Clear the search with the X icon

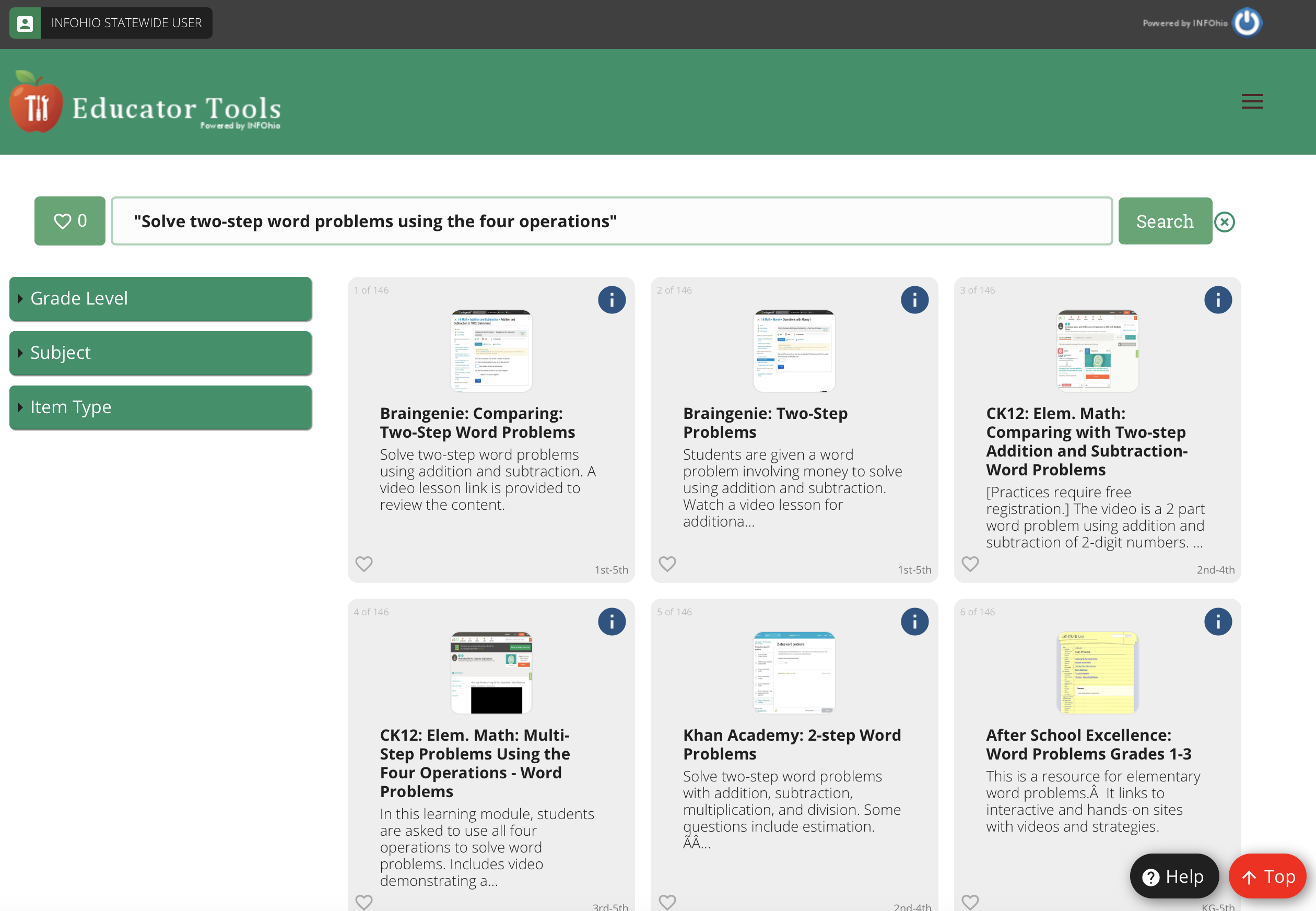coord(1224,221)
